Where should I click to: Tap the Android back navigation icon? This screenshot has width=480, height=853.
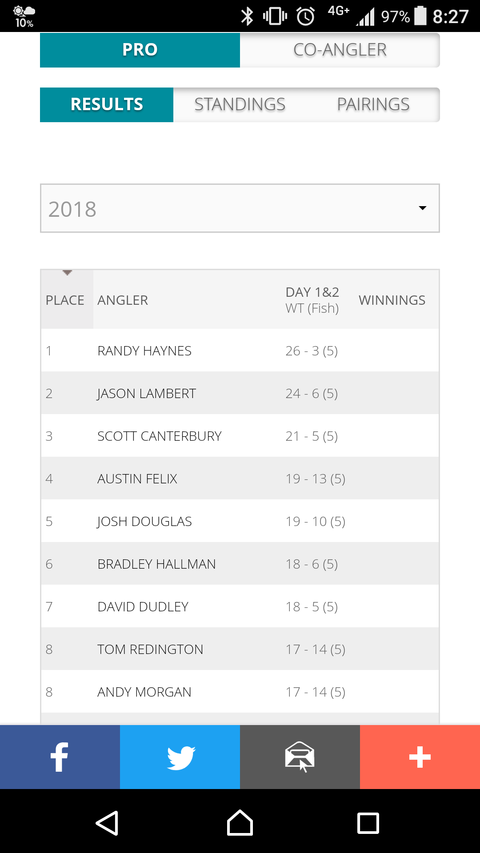108,823
